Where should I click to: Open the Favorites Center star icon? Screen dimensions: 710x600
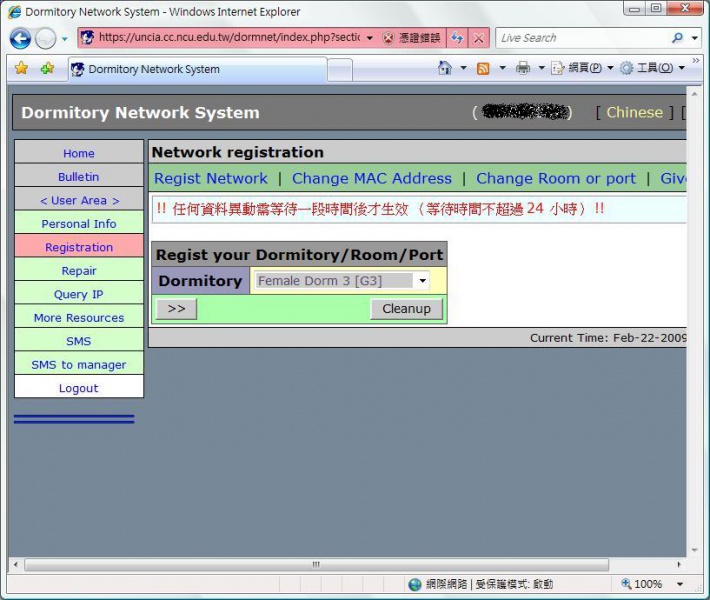[x=21, y=69]
